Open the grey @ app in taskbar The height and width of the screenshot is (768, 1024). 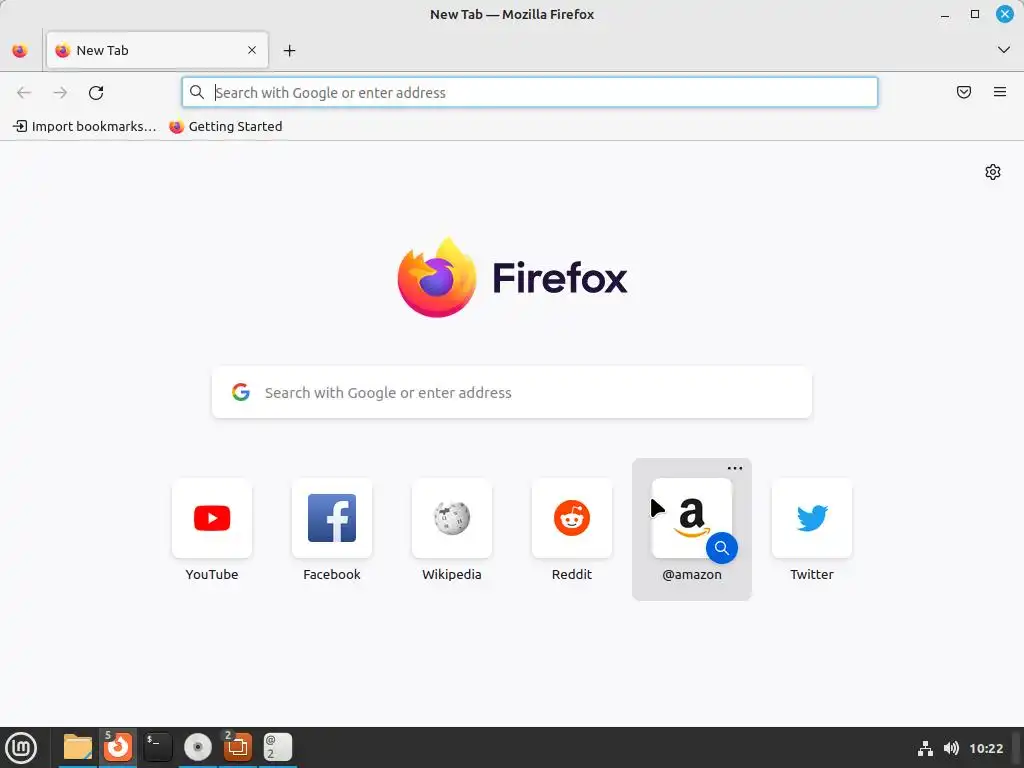coord(278,748)
